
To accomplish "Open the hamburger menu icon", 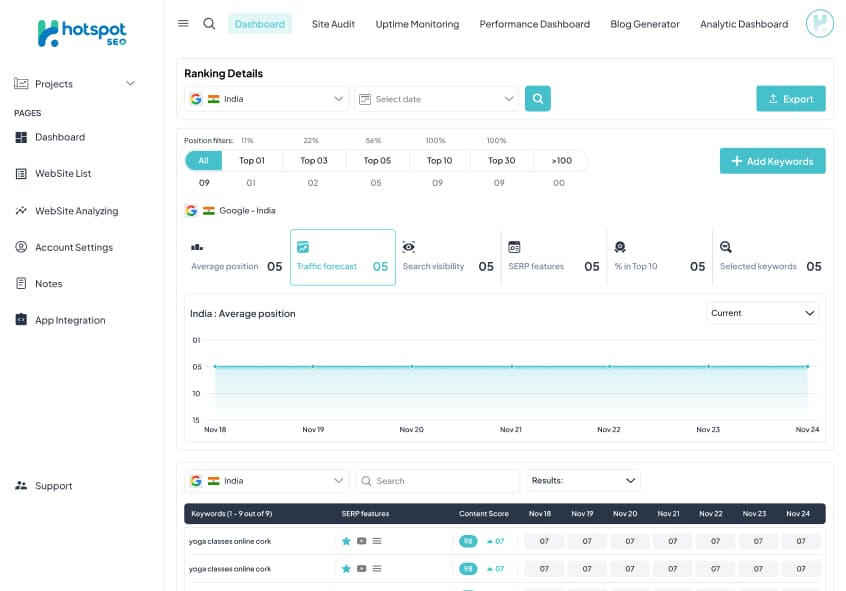I will click(183, 24).
